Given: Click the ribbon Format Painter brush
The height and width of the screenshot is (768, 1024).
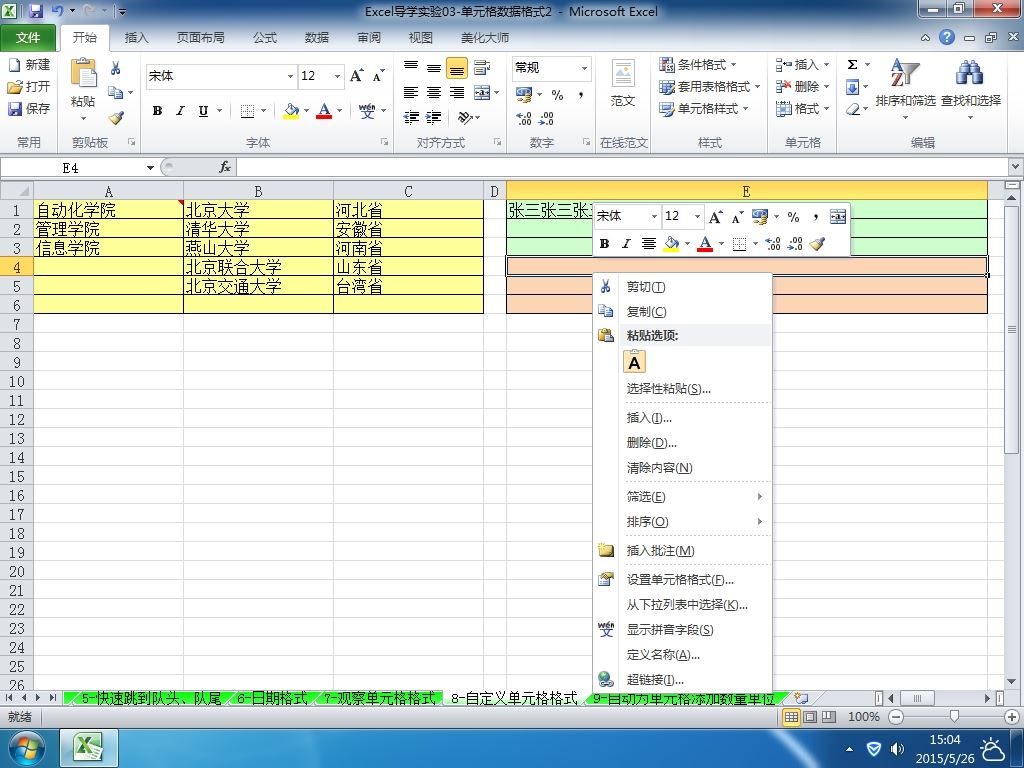Looking at the screenshot, I should tap(116, 118).
